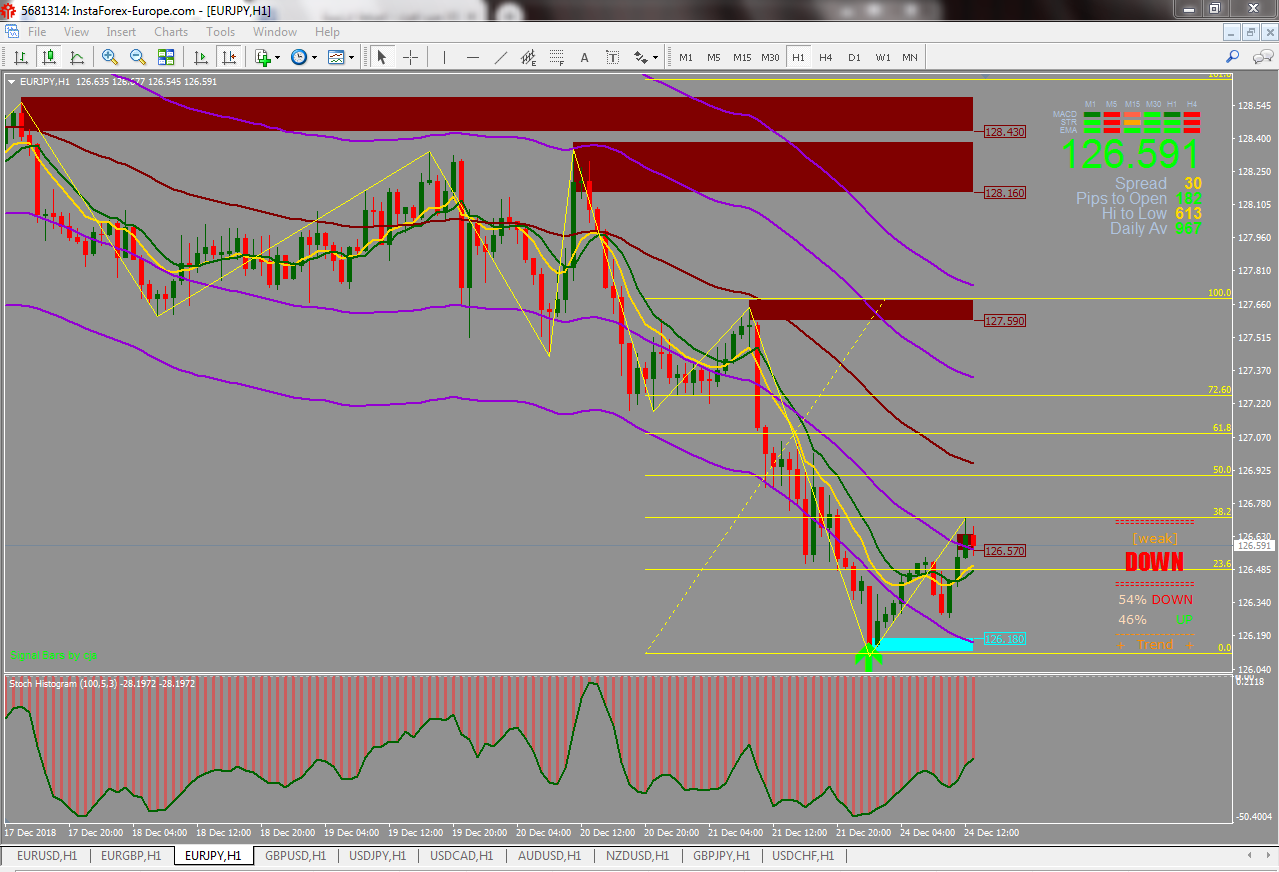Open the GBPUSD,H1 chart tab
This screenshot has height=872, width=1279.
(x=295, y=856)
